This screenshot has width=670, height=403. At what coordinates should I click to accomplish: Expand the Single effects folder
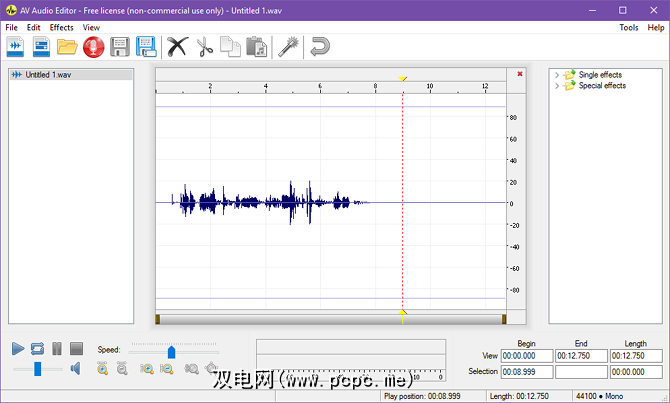pyautogui.click(x=557, y=75)
